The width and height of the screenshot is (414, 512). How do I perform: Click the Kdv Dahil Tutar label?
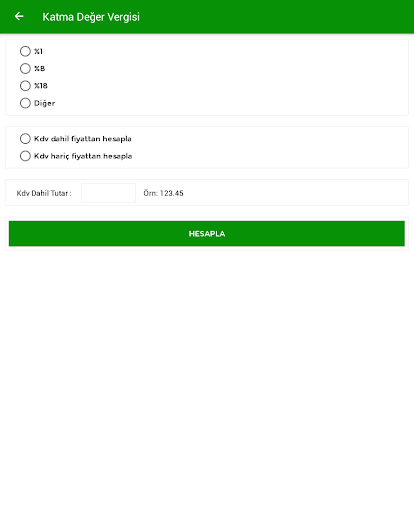point(44,193)
